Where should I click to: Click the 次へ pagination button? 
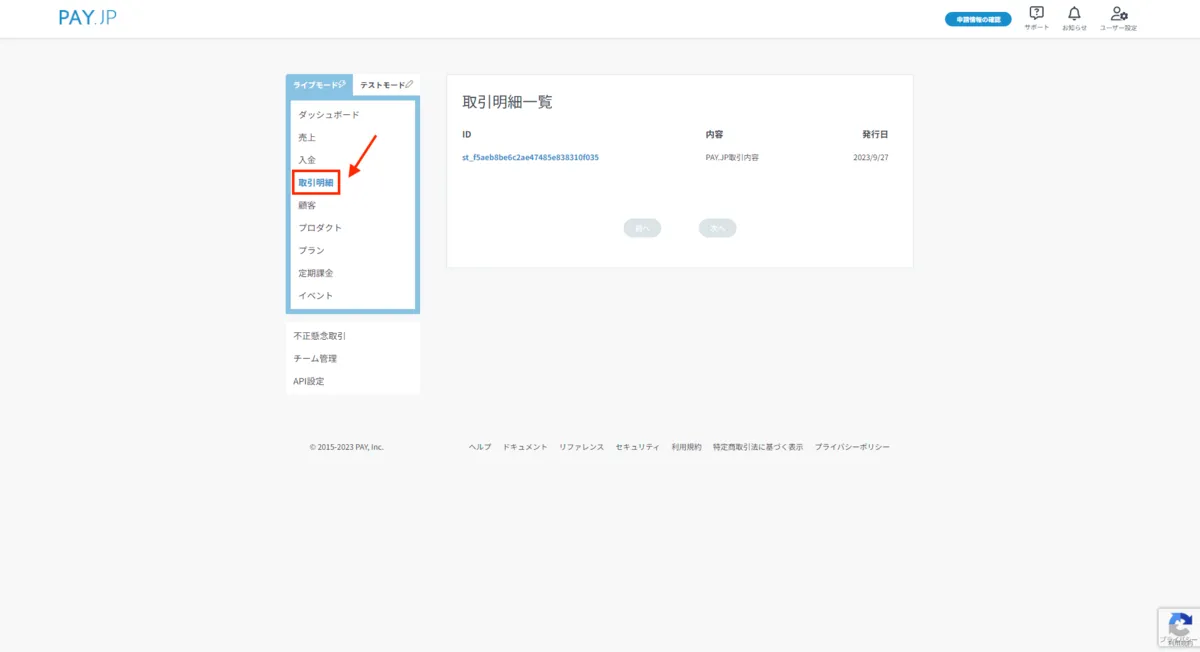click(717, 228)
